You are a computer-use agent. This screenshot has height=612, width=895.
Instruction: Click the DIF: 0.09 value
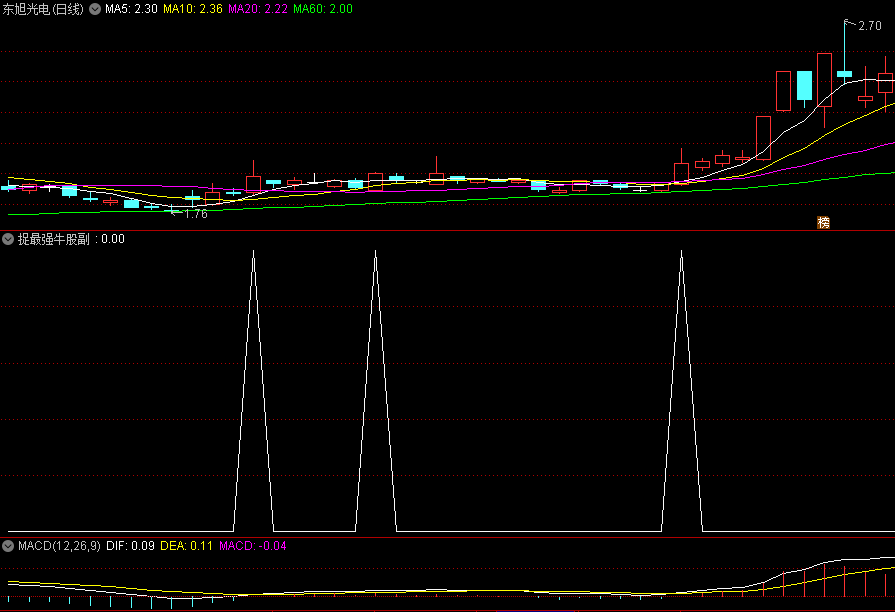(x=130, y=546)
